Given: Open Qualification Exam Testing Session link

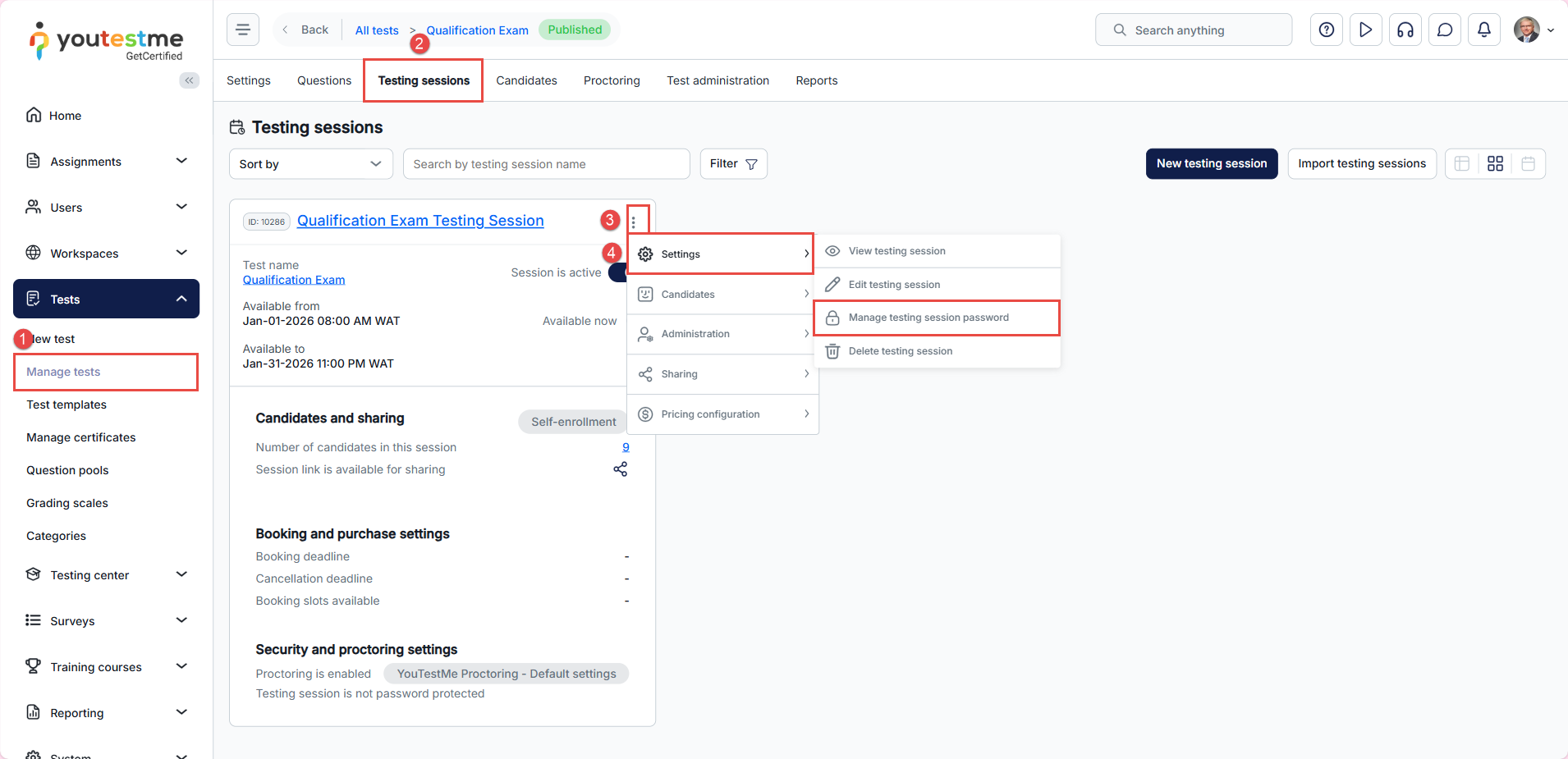Looking at the screenshot, I should pos(420,221).
